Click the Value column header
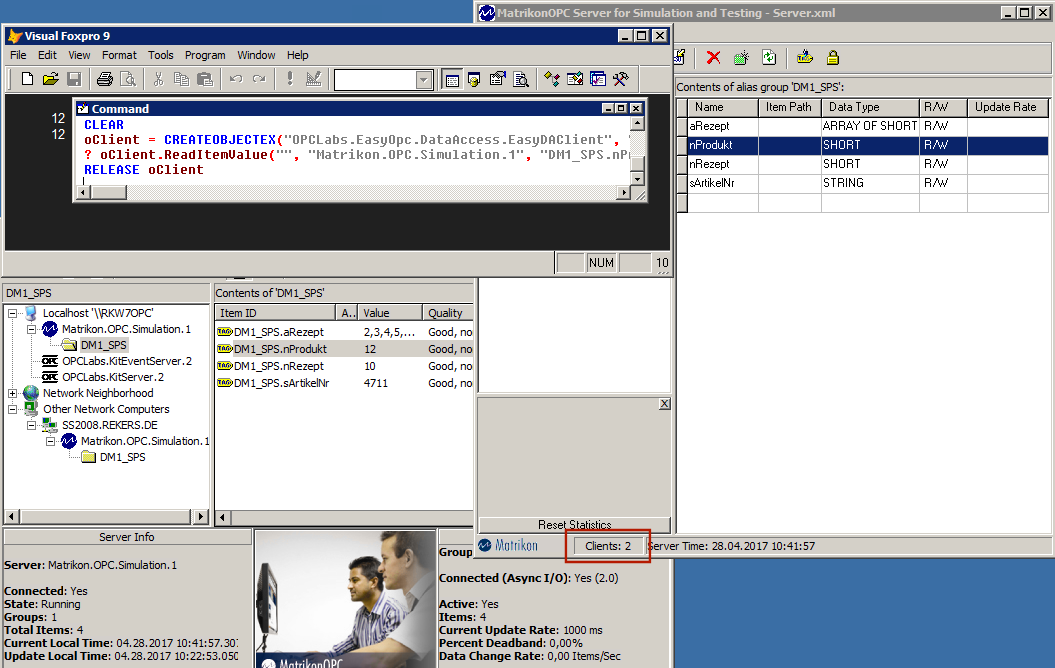The width and height of the screenshot is (1055, 668). pyautogui.click(x=390, y=313)
